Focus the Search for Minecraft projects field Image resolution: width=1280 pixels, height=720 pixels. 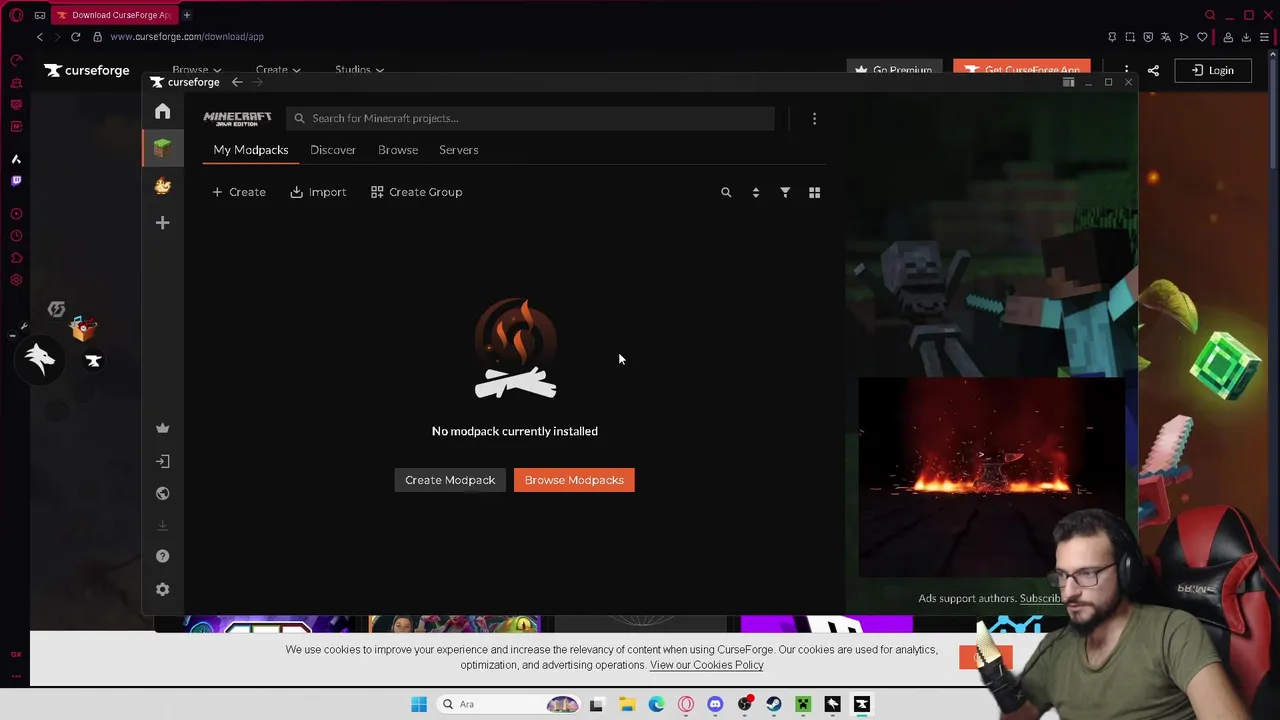point(530,118)
